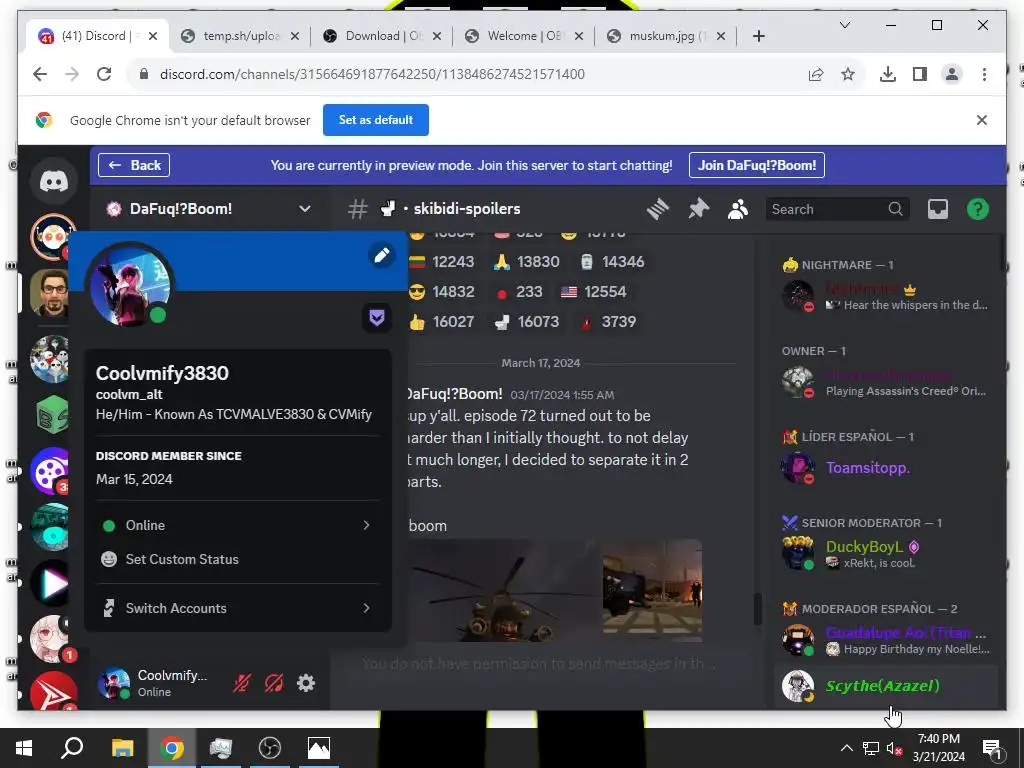Toggle the member list icon
The width and height of the screenshot is (1024, 768).
(738, 209)
